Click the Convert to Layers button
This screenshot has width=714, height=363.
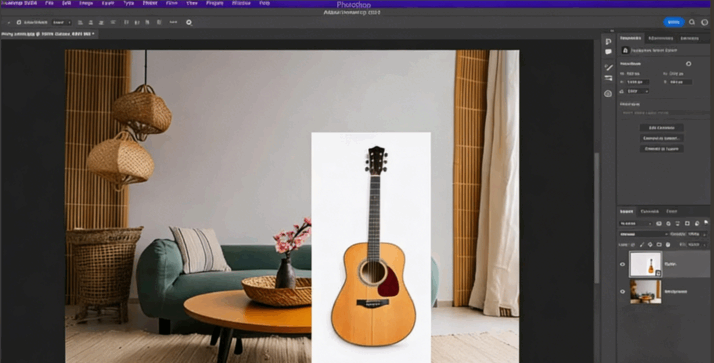click(x=662, y=148)
